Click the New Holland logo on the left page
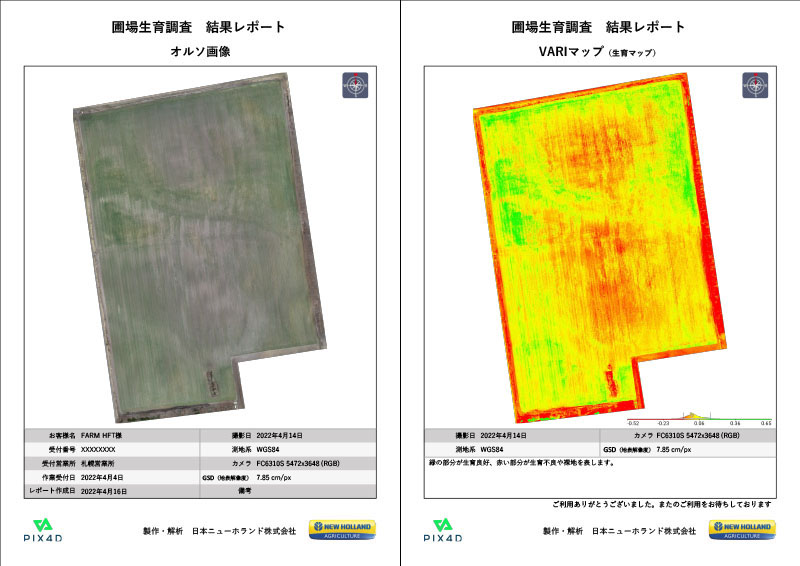Screen dimensions: 800x566 342,530
